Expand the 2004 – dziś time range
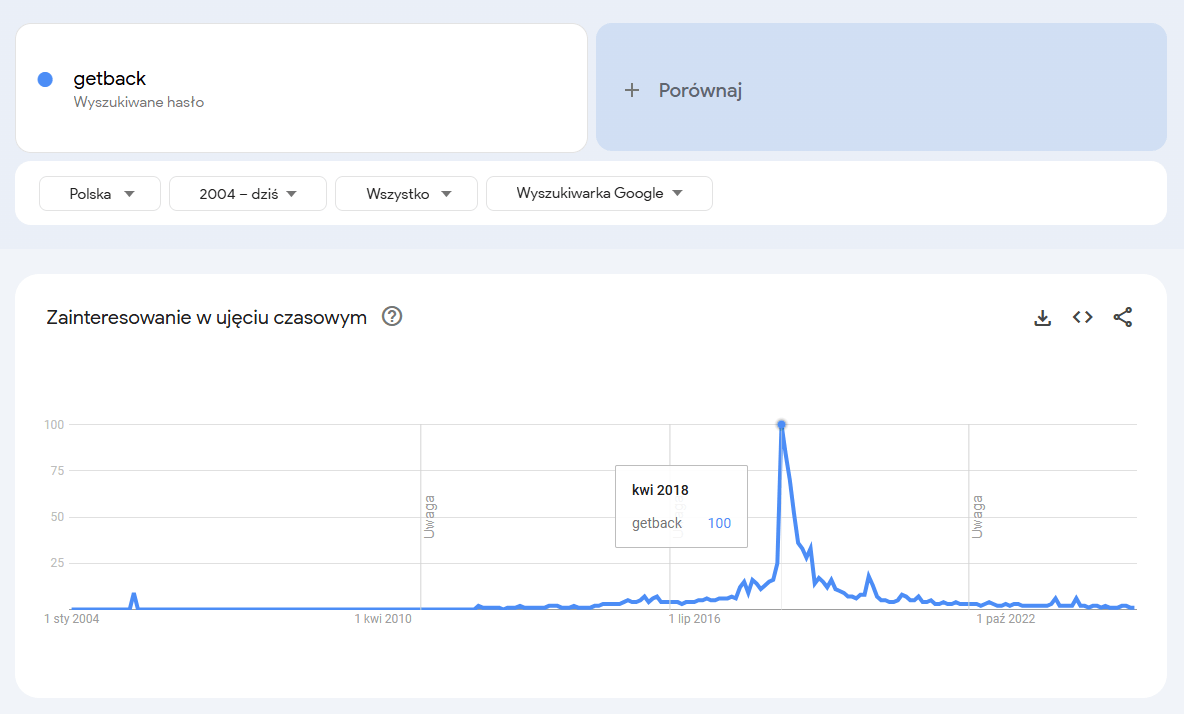 coord(248,194)
